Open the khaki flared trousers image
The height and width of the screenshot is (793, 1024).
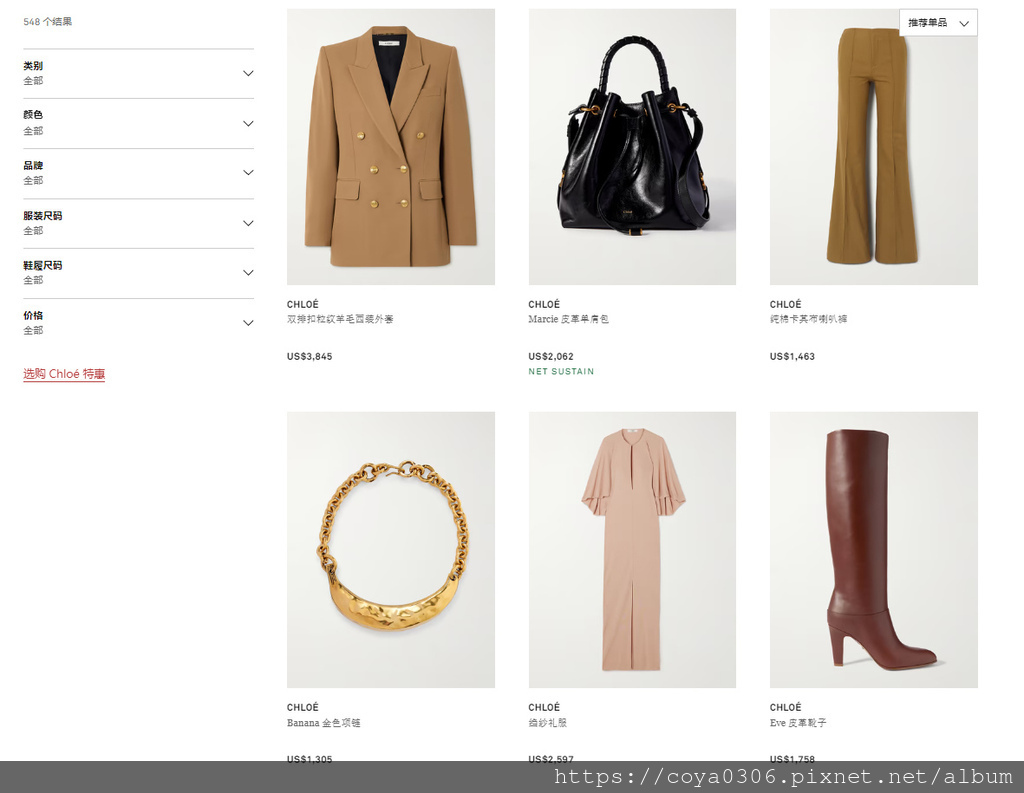874,147
